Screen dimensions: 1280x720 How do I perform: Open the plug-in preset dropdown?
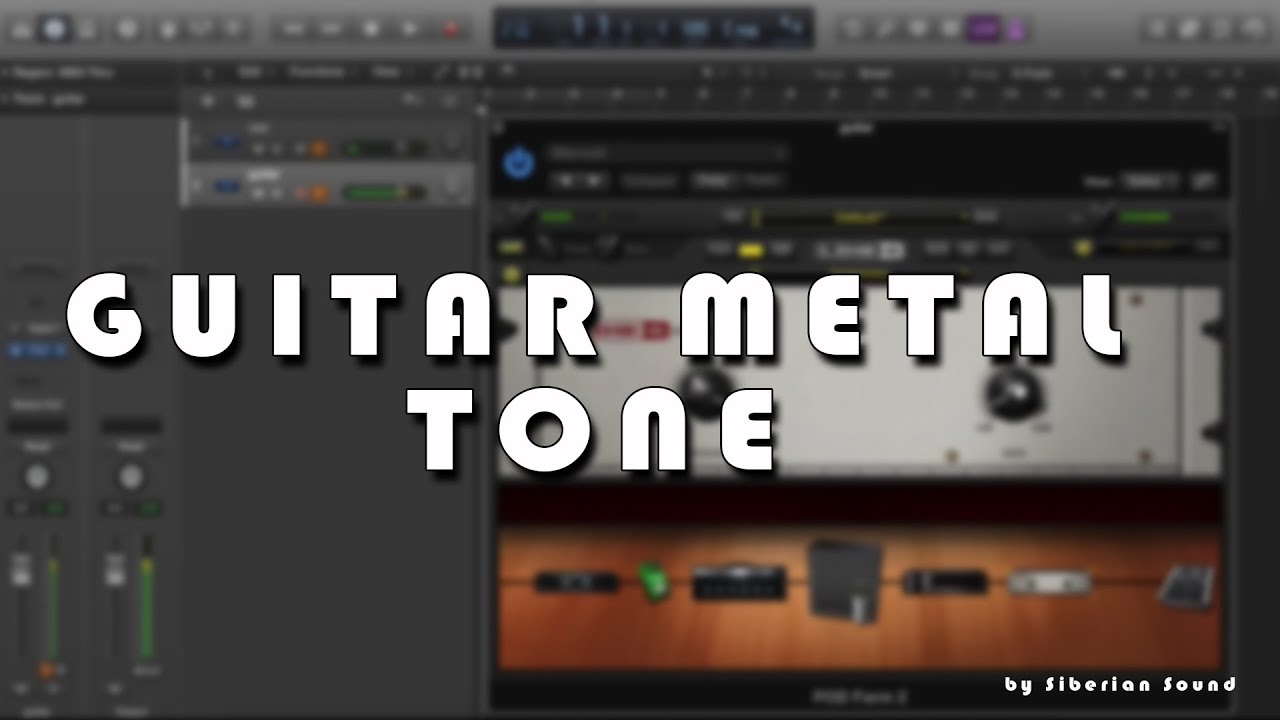(x=666, y=153)
